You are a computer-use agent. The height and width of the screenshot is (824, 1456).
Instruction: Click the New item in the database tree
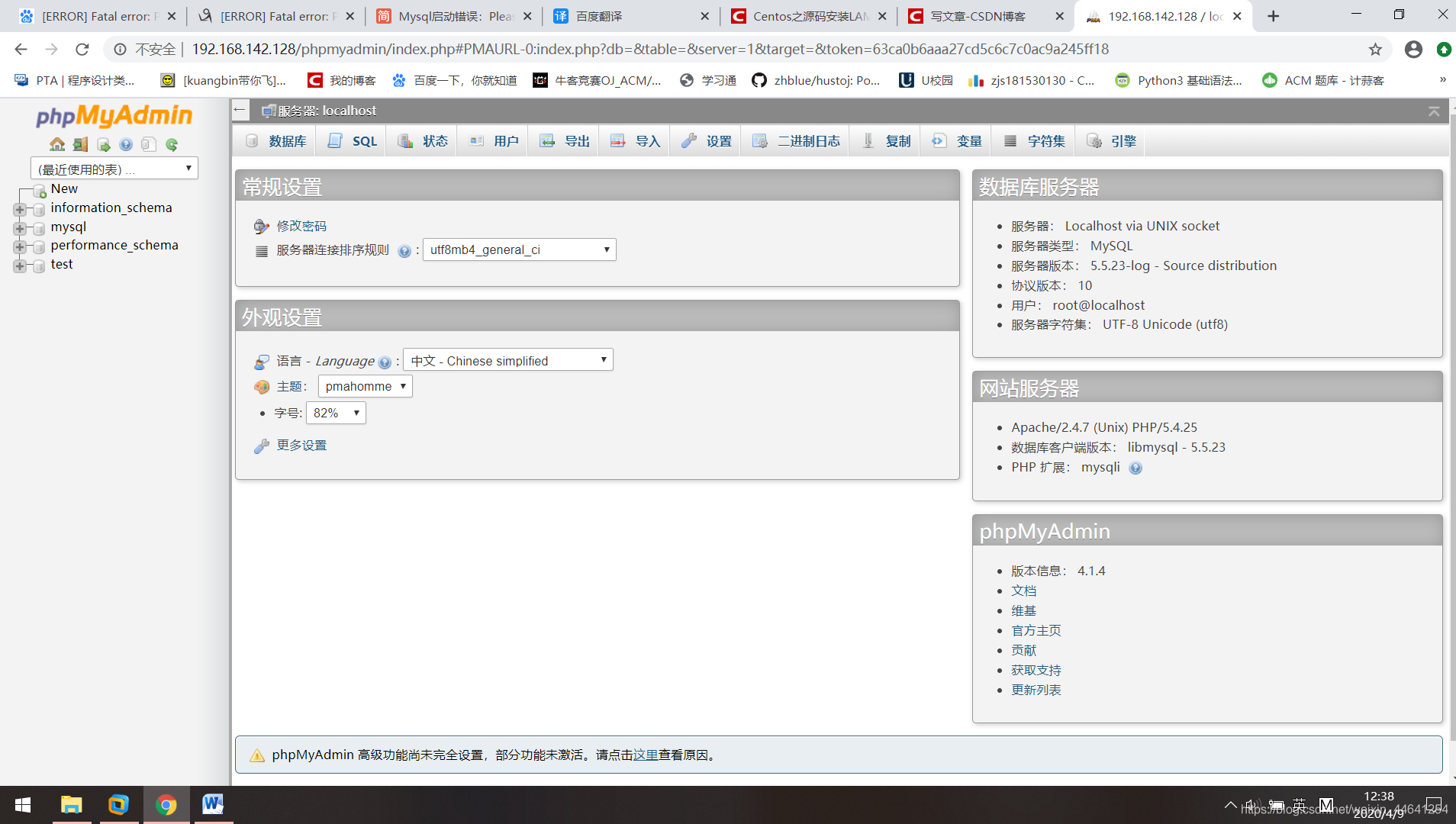pos(64,189)
